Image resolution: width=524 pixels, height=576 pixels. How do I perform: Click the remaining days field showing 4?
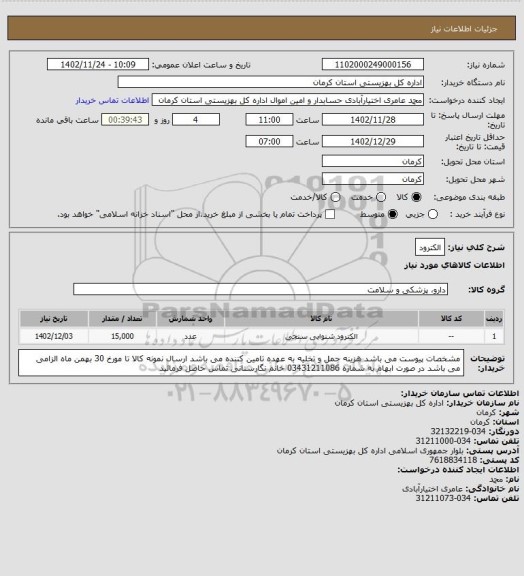(x=196, y=120)
